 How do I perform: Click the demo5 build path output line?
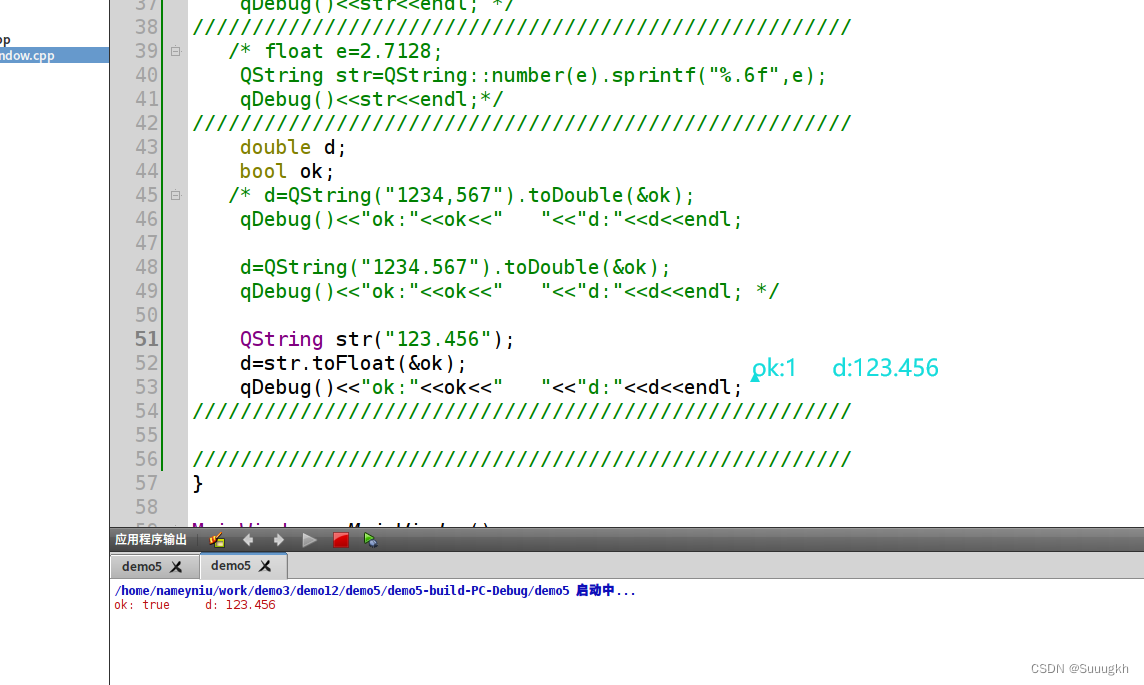pyautogui.click(x=375, y=590)
